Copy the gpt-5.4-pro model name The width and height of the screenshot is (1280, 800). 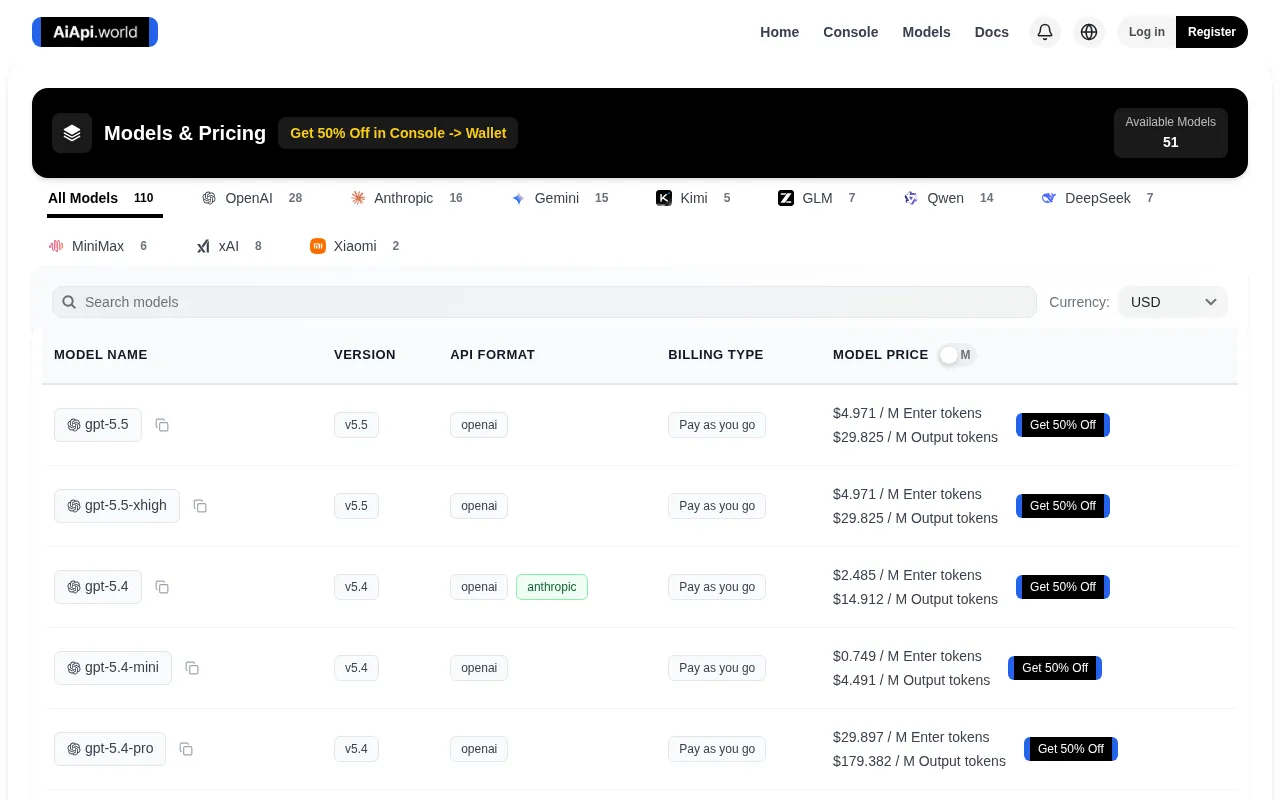[186, 749]
